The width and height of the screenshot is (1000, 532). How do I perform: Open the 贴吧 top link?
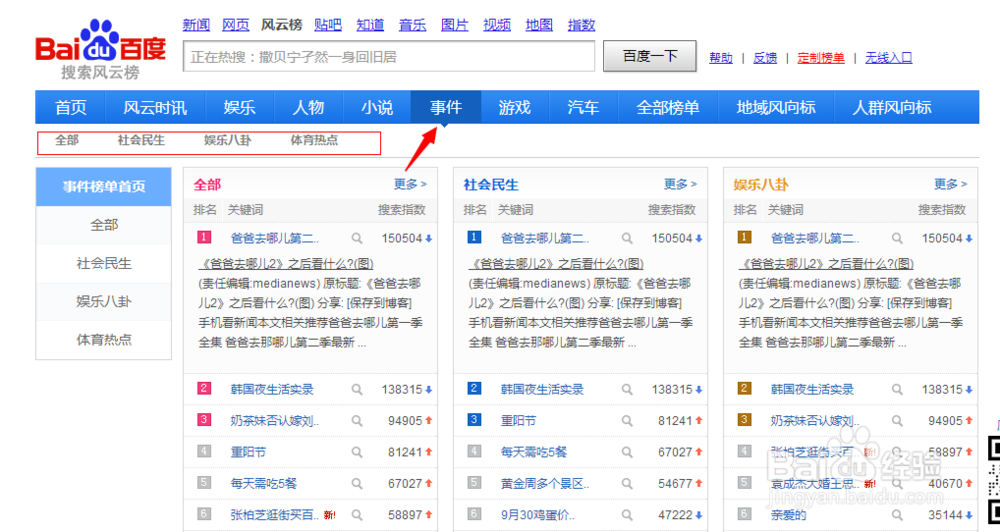point(328,25)
